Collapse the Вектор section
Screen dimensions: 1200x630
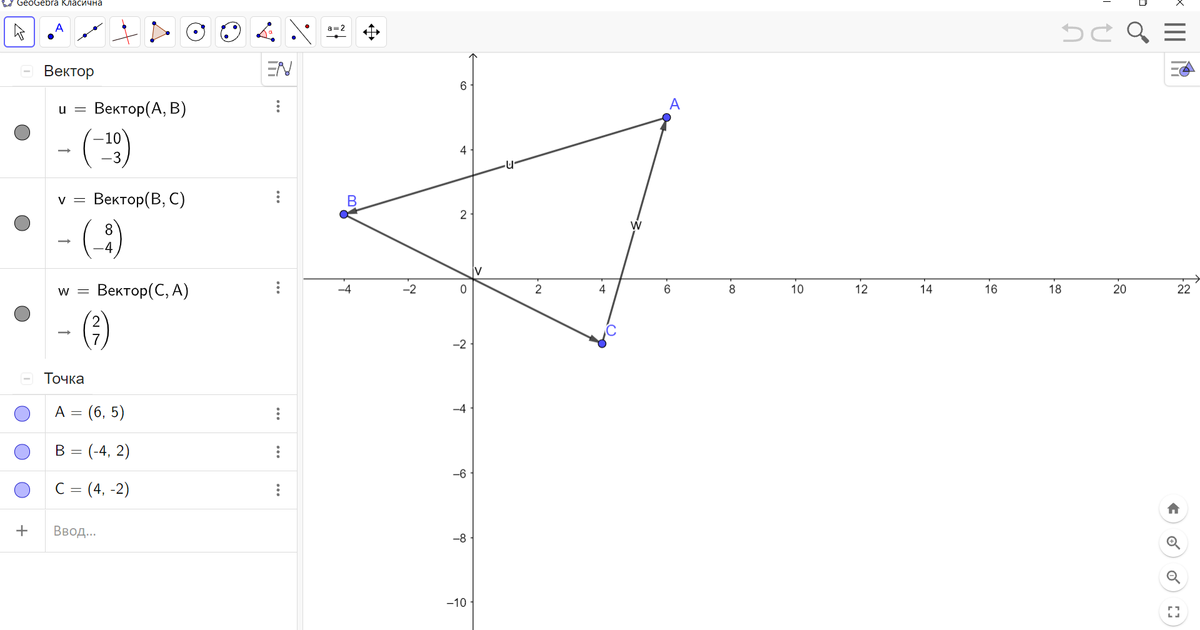point(25,71)
